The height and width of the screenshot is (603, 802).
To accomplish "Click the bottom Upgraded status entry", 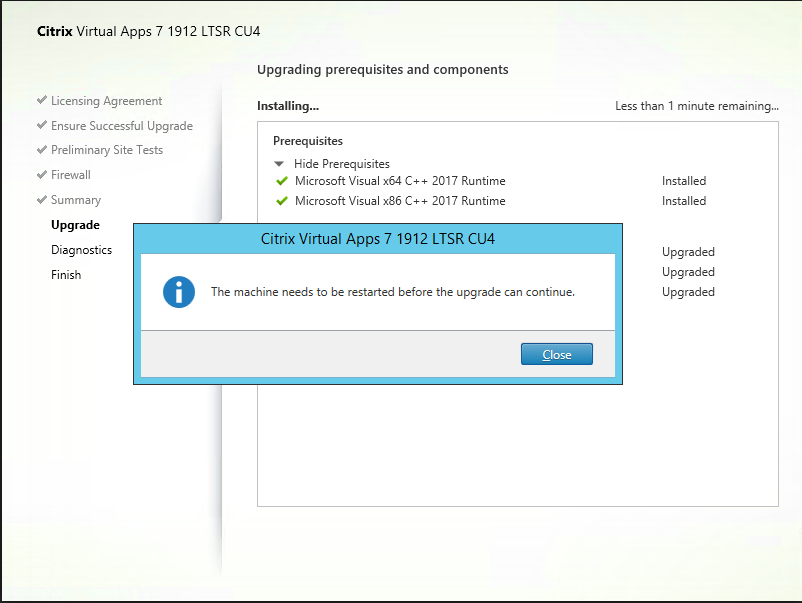I will (x=688, y=292).
